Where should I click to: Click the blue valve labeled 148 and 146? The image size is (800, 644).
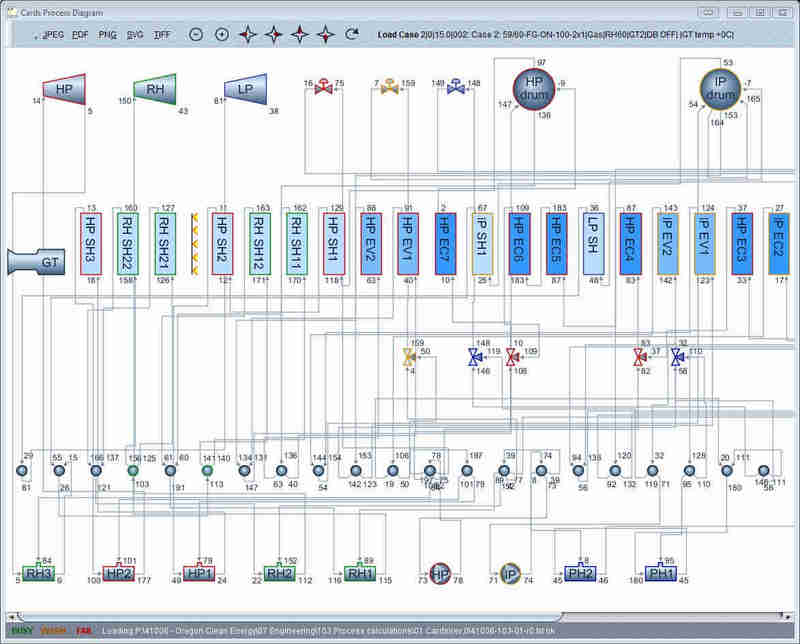pyautogui.click(x=475, y=357)
